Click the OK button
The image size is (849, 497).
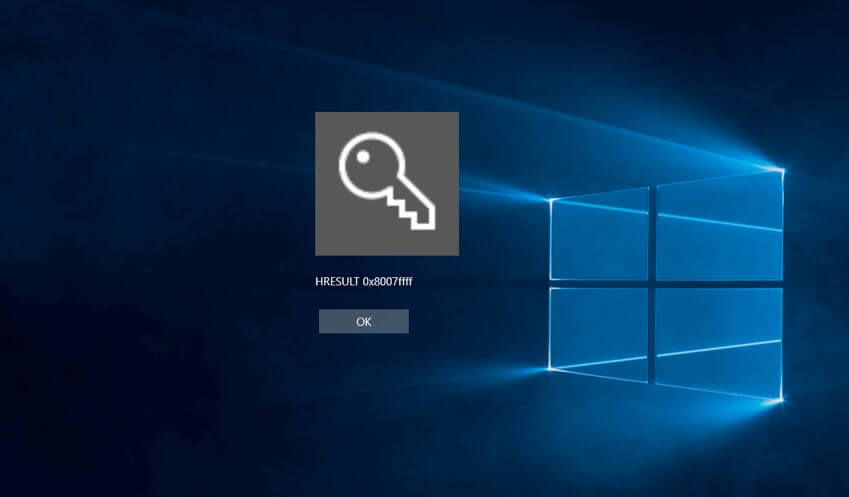click(x=364, y=322)
